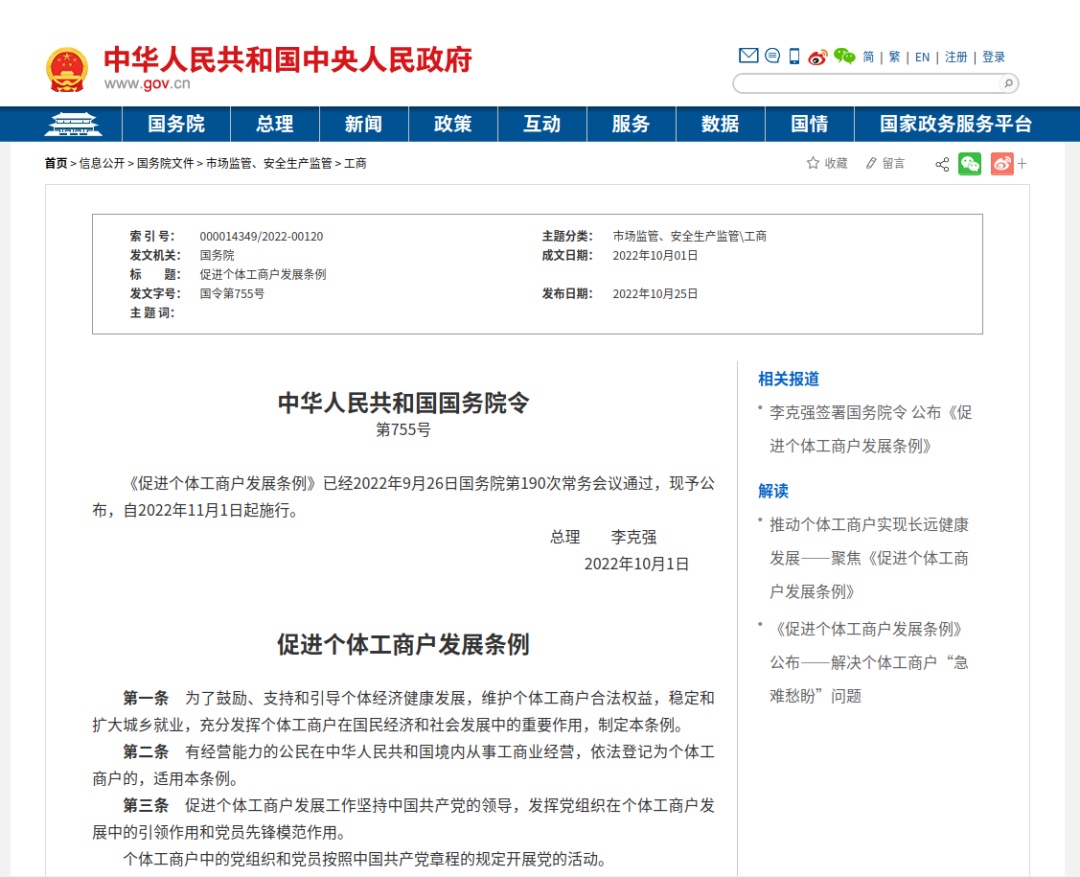The height and width of the screenshot is (877, 1080).
Task: Click the 登录 login link
Action: click(x=993, y=57)
